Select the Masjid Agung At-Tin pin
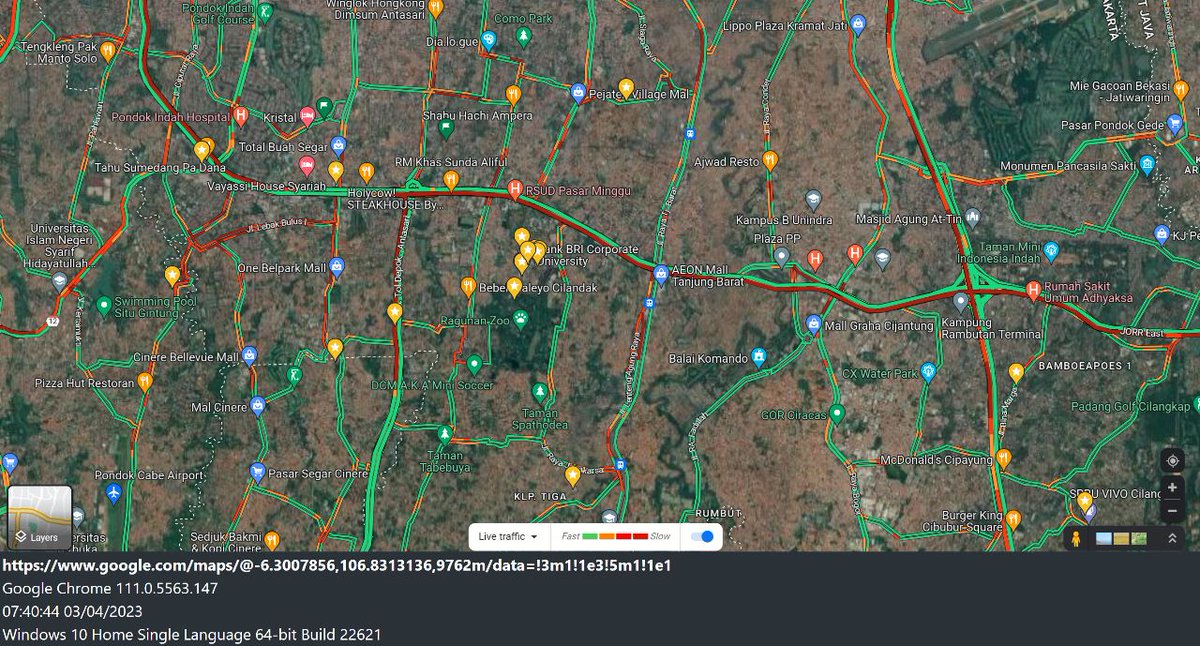 (x=972, y=217)
